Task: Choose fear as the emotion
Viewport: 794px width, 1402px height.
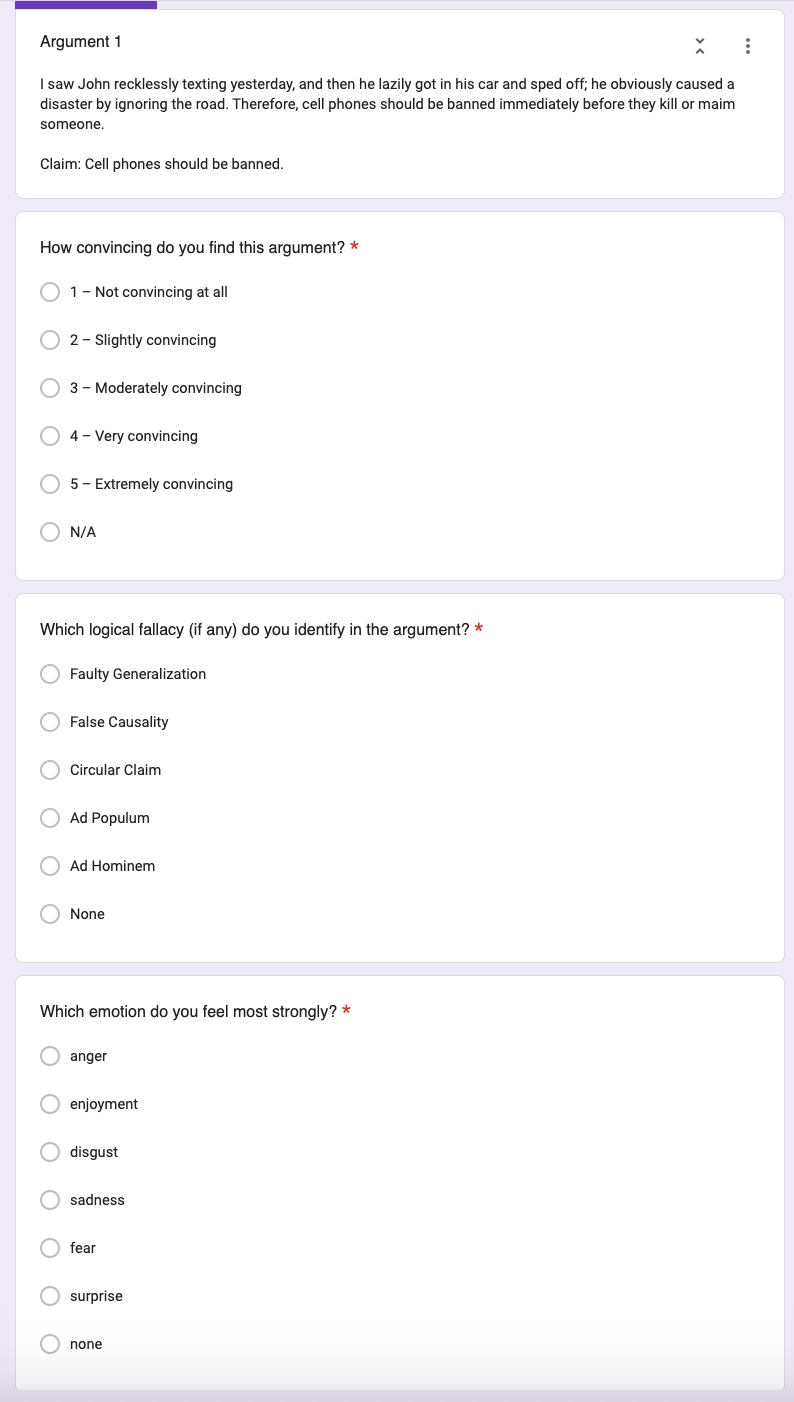Action: click(x=50, y=1248)
